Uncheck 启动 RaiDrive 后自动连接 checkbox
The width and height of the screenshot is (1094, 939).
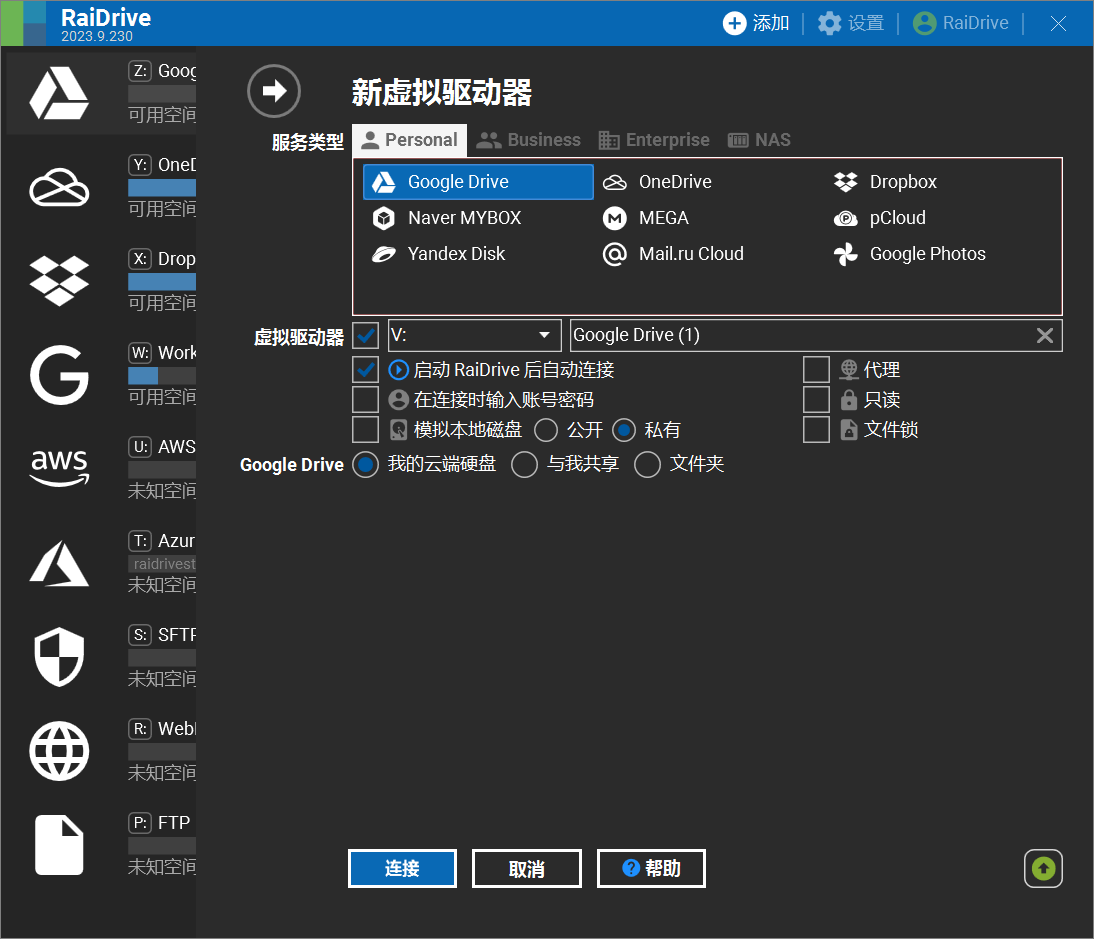point(366,370)
